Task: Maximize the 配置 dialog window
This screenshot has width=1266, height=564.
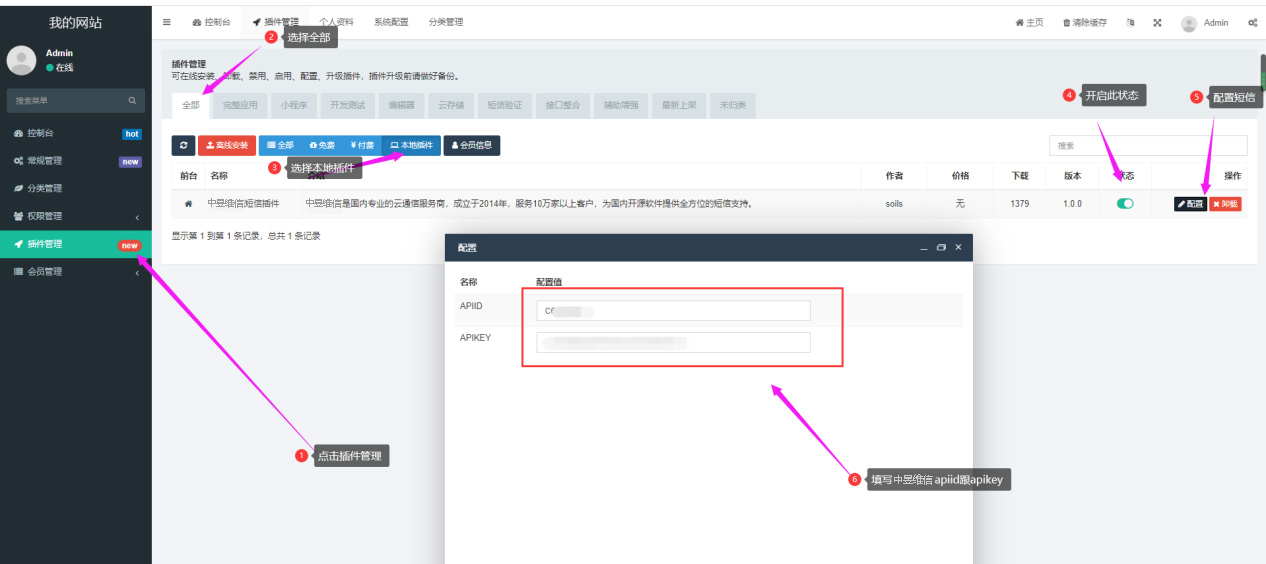Action: point(941,247)
